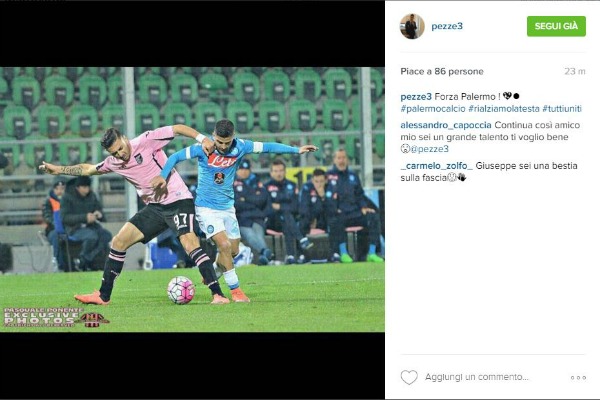Click the 23 m timestamp

coord(575,72)
